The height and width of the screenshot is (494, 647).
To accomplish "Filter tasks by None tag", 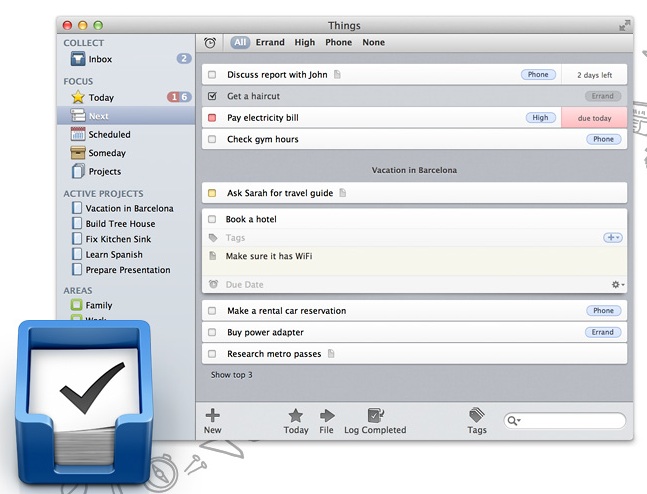I will 373,42.
